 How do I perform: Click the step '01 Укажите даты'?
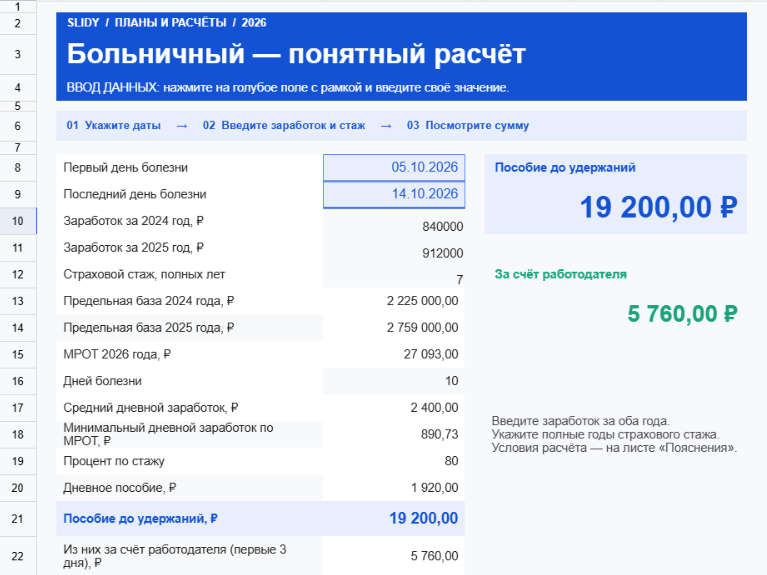[113, 125]
